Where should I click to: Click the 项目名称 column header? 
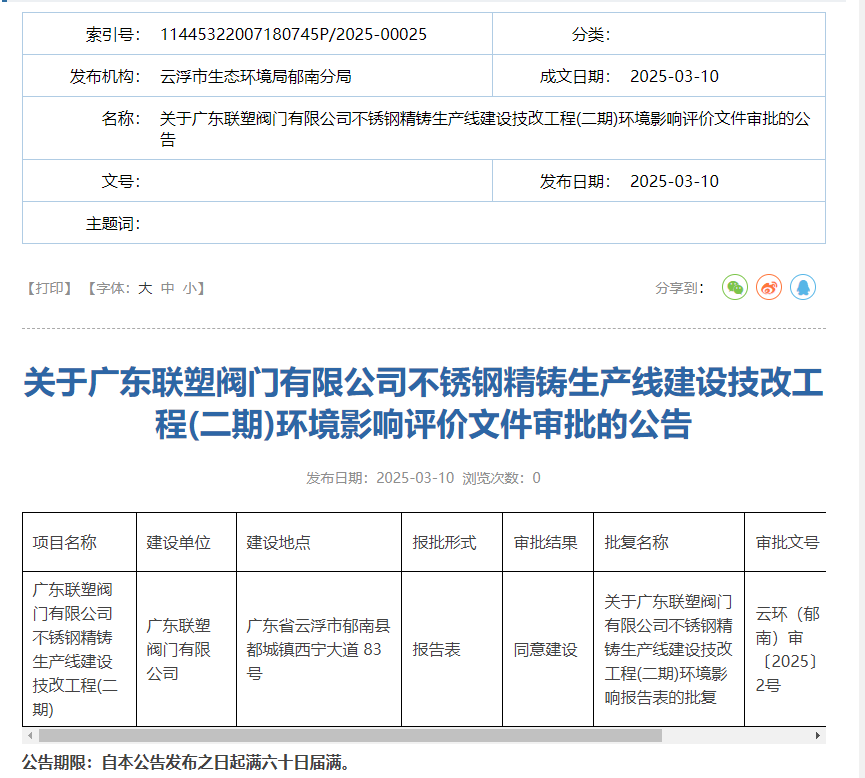pyautogui.click(x=65, y=542)
